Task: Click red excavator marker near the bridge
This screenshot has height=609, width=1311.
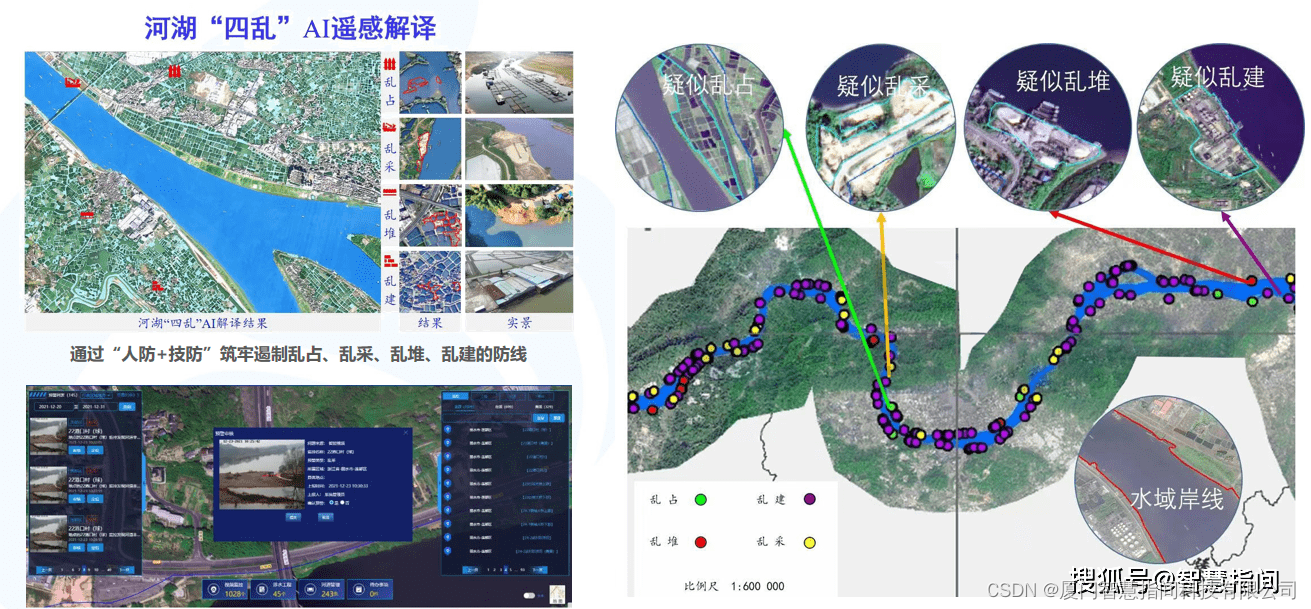Action: (71, 83)
